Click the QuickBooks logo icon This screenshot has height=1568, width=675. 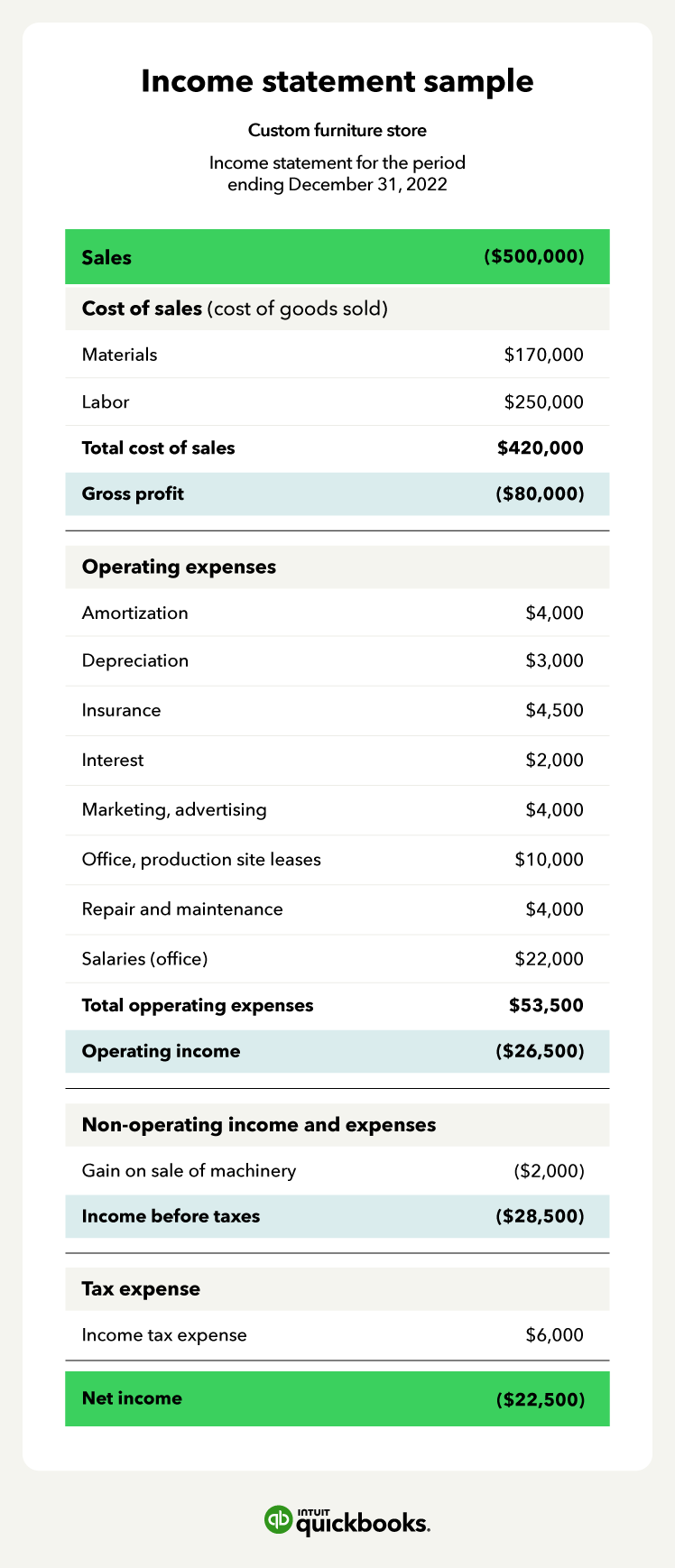pos(278,1519)
